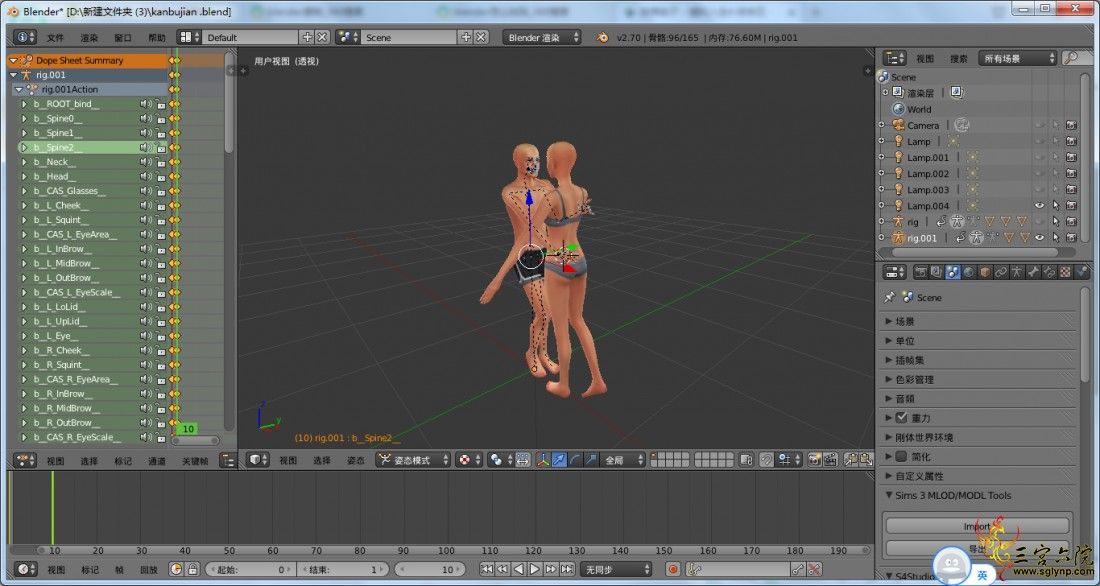Image resolution: width=1100 pixels, height=586 pixels.
Task: Click the Timeline editor type clock icon
Action: click(25, 569)
